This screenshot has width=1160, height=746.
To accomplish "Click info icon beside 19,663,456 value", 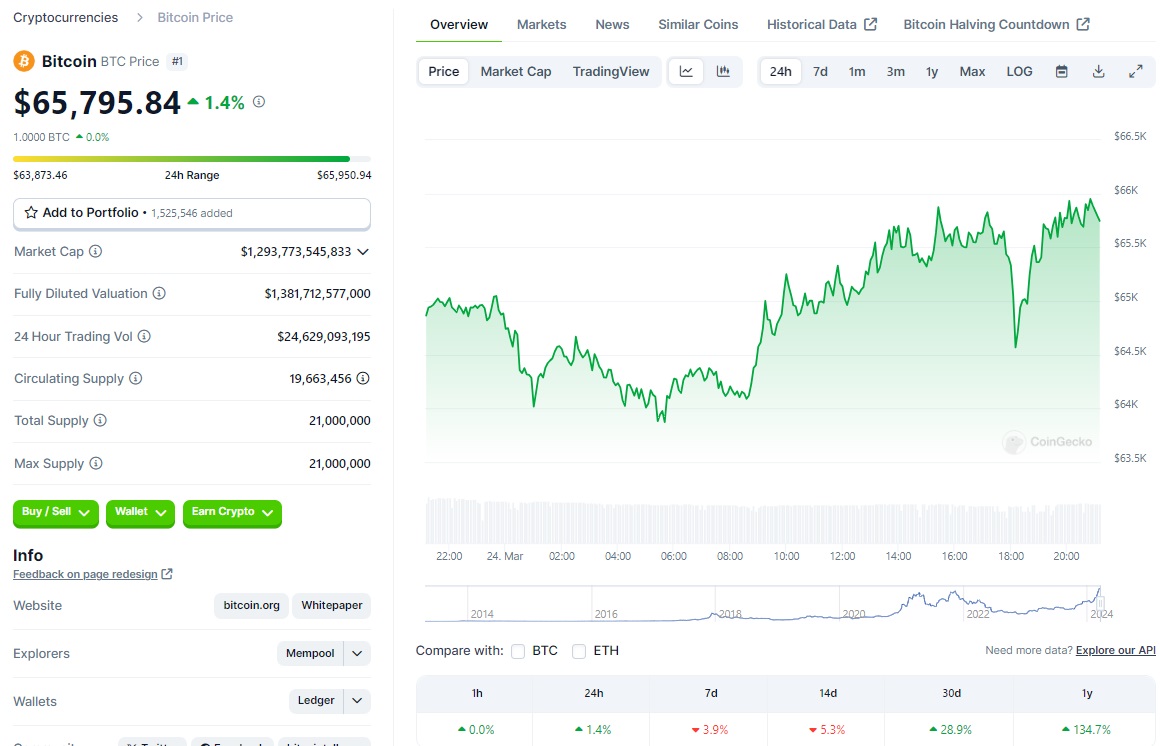I will pyautogui.click(x=363, y=379).
